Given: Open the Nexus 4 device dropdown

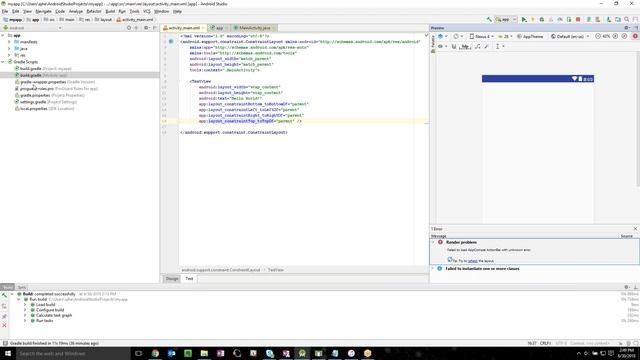Looking at the screenshot, I should [x=482, y=36].
